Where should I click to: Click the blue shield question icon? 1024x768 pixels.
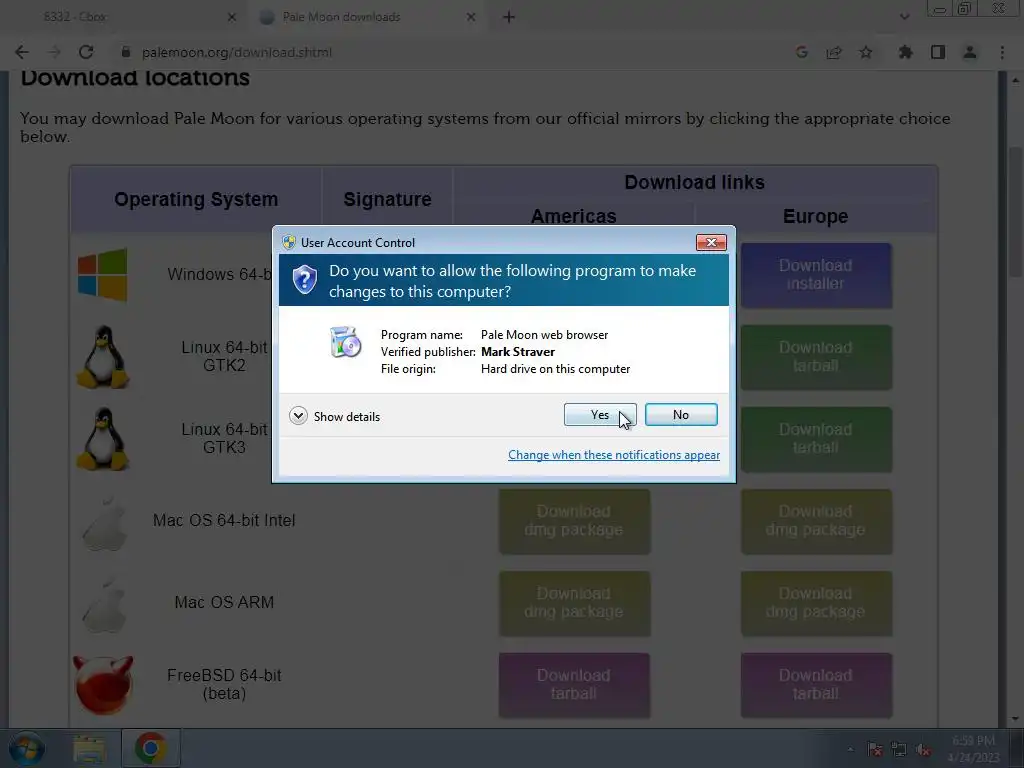304,280
